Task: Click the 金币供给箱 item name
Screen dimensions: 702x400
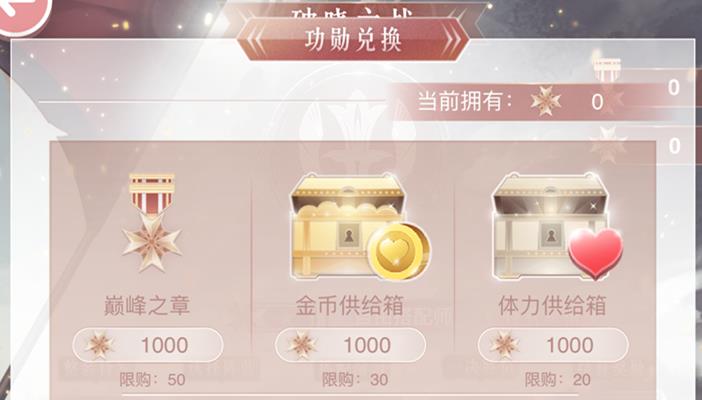Action: click(x=350, y=306)
